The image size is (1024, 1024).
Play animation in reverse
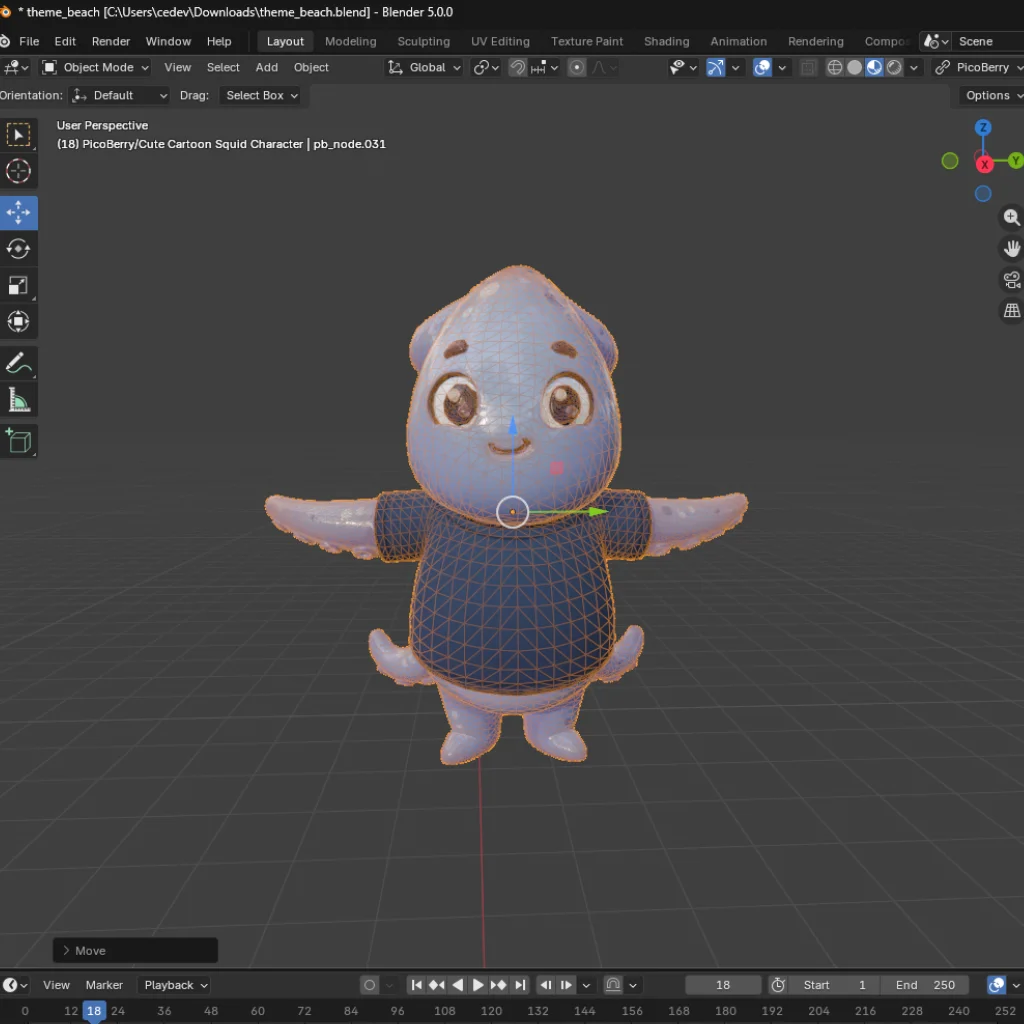[x=458, y=985]
